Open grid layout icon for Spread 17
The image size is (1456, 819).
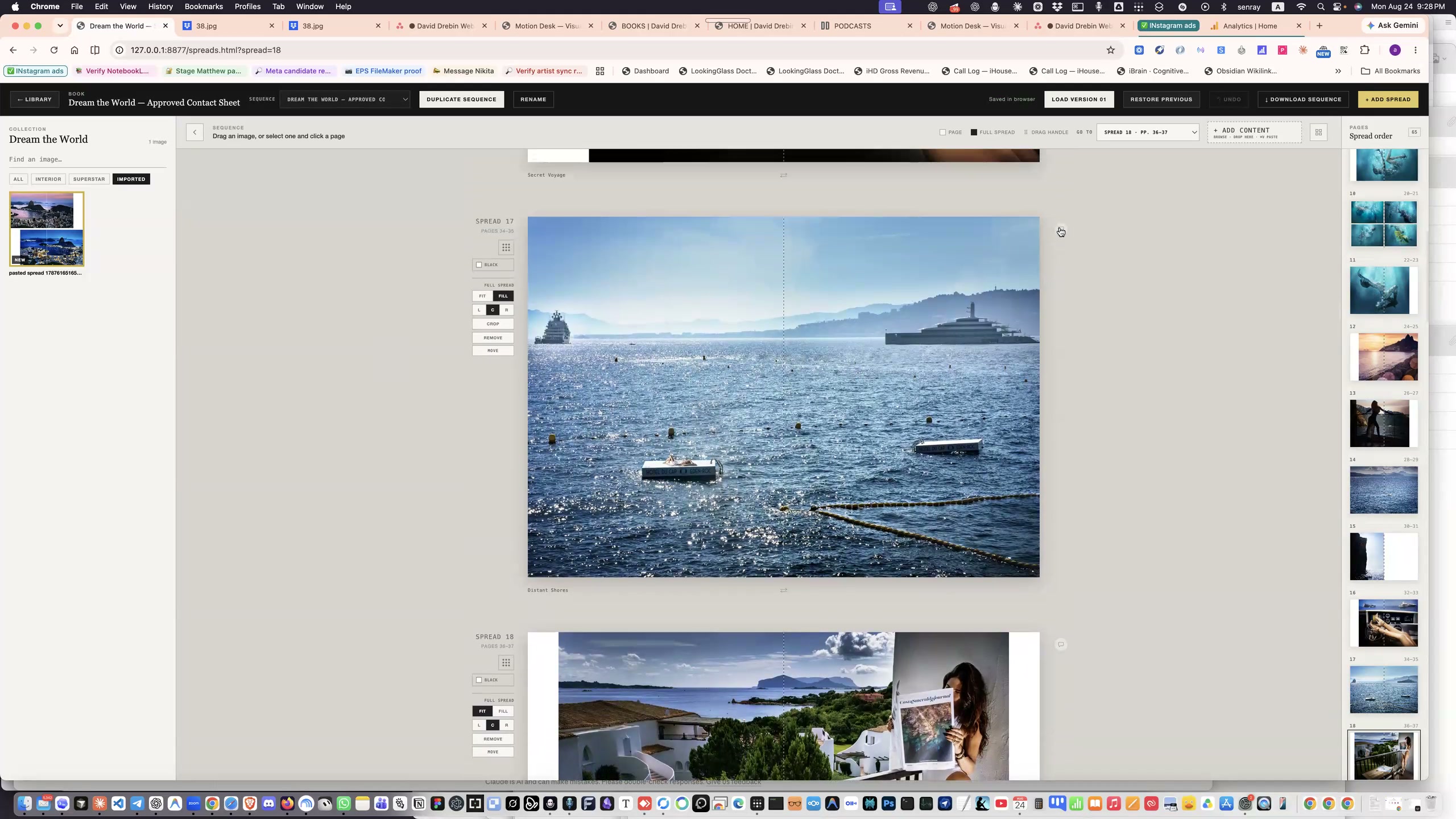click(x=506, y=247)
